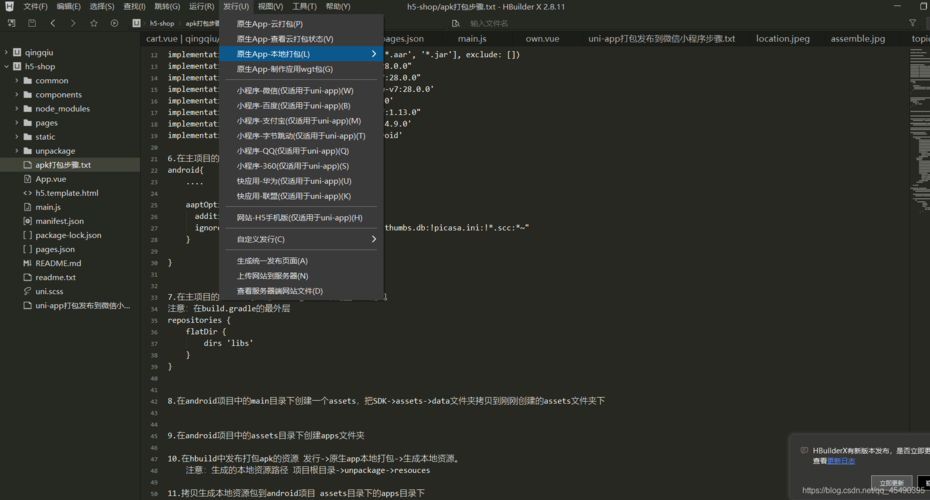The image size is (930, 500).
Task: Click the bookmark star icon
Action: [94, 23]
